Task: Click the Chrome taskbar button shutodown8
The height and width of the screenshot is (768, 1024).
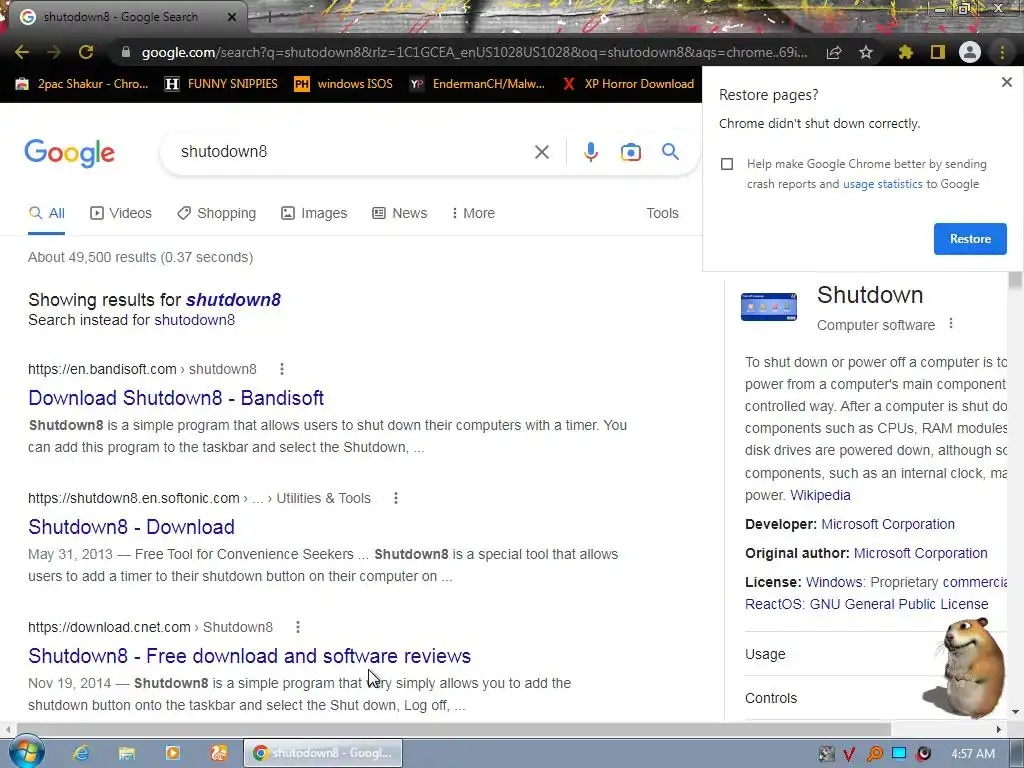Action: tap(323, 753)
